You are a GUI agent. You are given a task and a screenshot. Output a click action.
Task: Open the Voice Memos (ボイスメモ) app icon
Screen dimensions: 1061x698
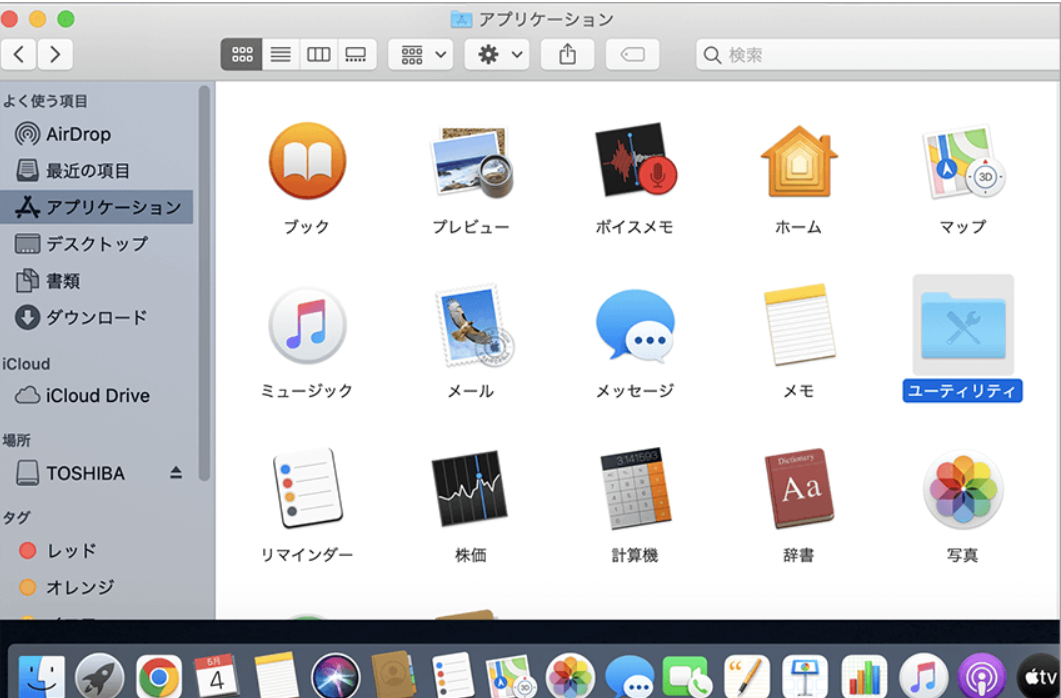click(x=634, y=163)
